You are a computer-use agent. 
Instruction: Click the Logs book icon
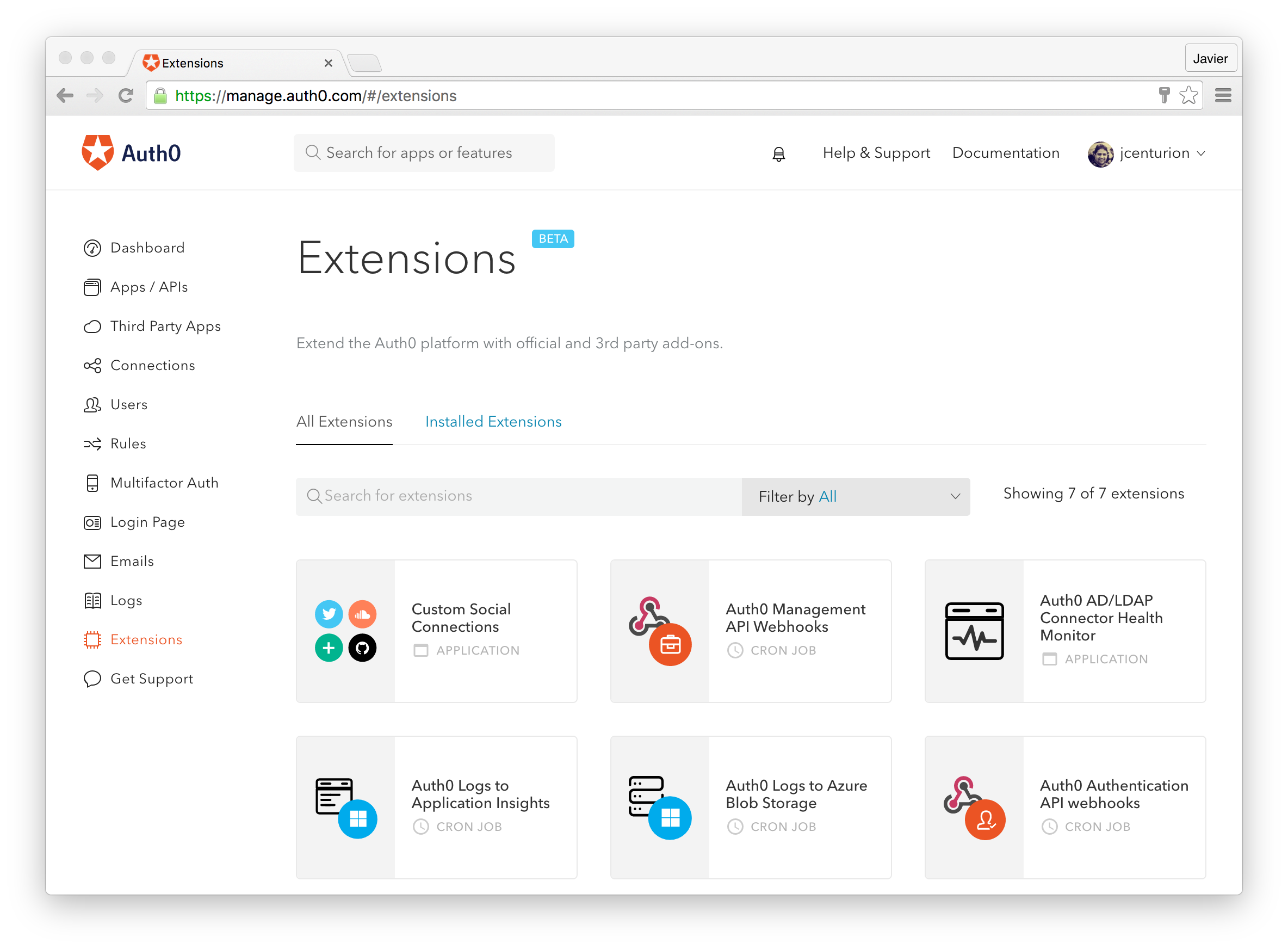click(x=92, y=600)
